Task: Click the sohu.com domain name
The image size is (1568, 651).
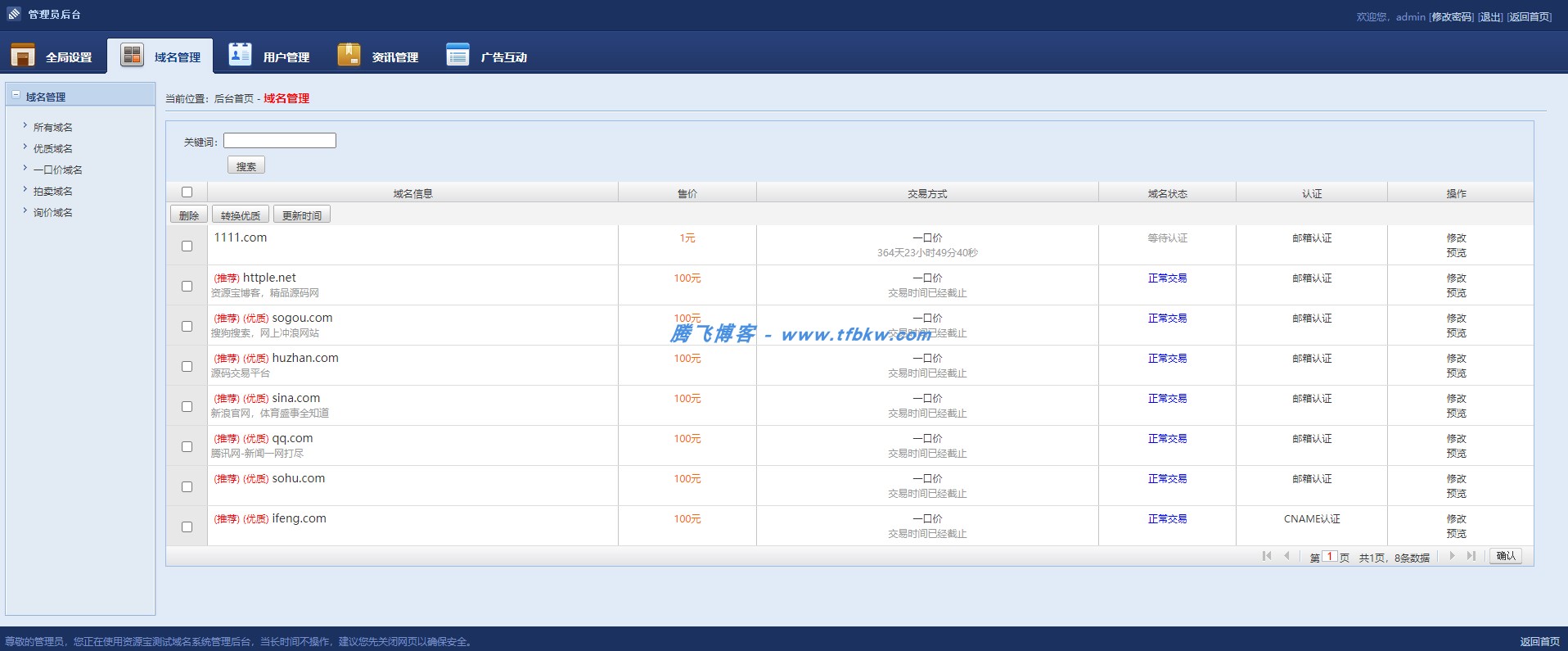Action: click(299, 478)
